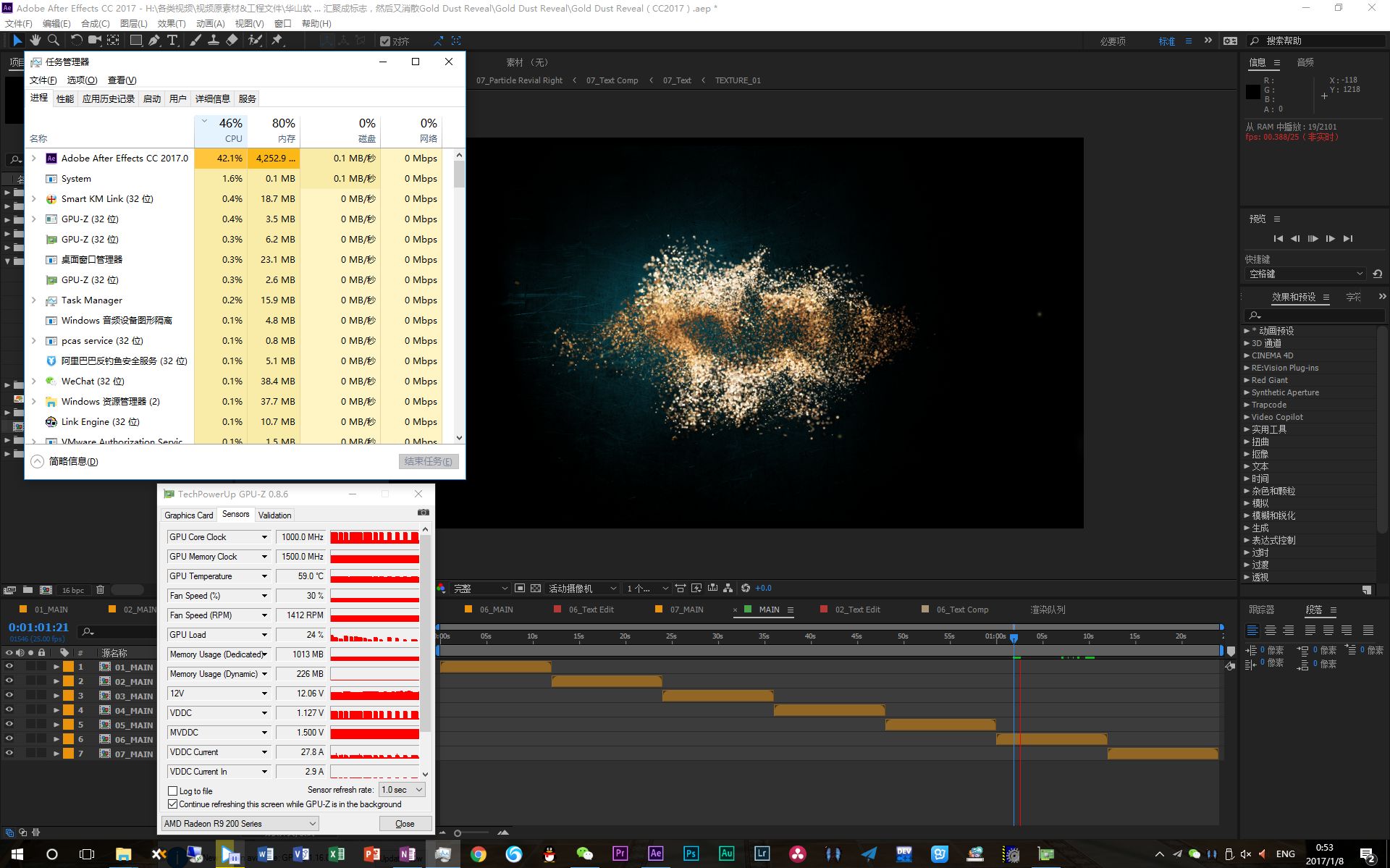Enable the Log to file checkbox
This screenshot has height=868, width=1390.
click(173, 791)
